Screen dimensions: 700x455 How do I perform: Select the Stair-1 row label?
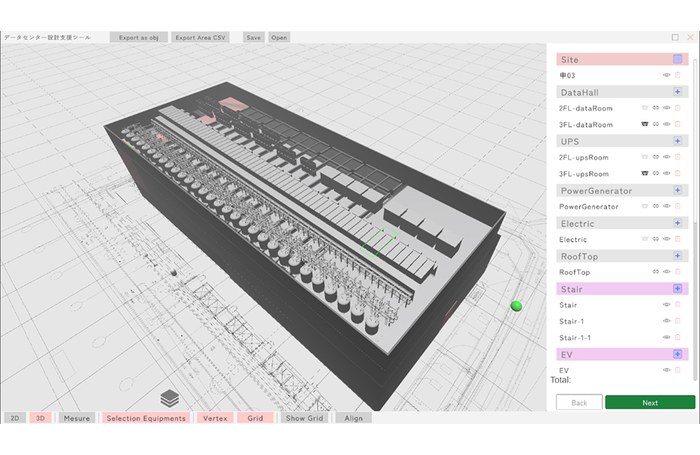[x=571, y=321]
